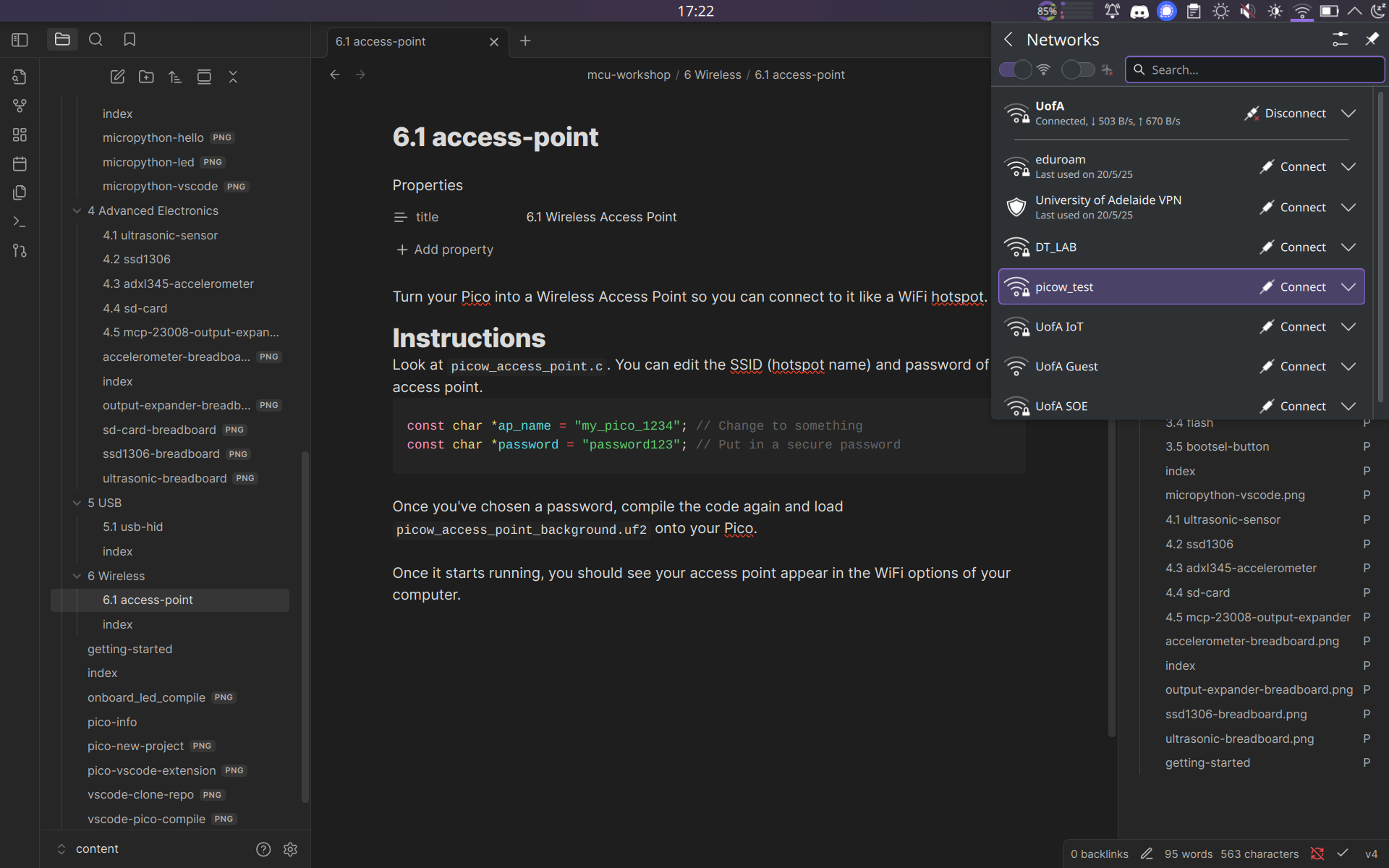This screenshot has width=1389, height=868.
Task: Open a new tab with plus icon
Action: (525, 41)
